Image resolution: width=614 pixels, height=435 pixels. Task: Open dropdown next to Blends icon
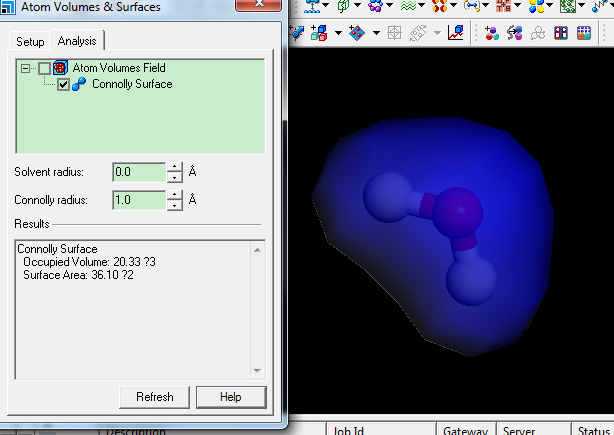click(389, 5)
